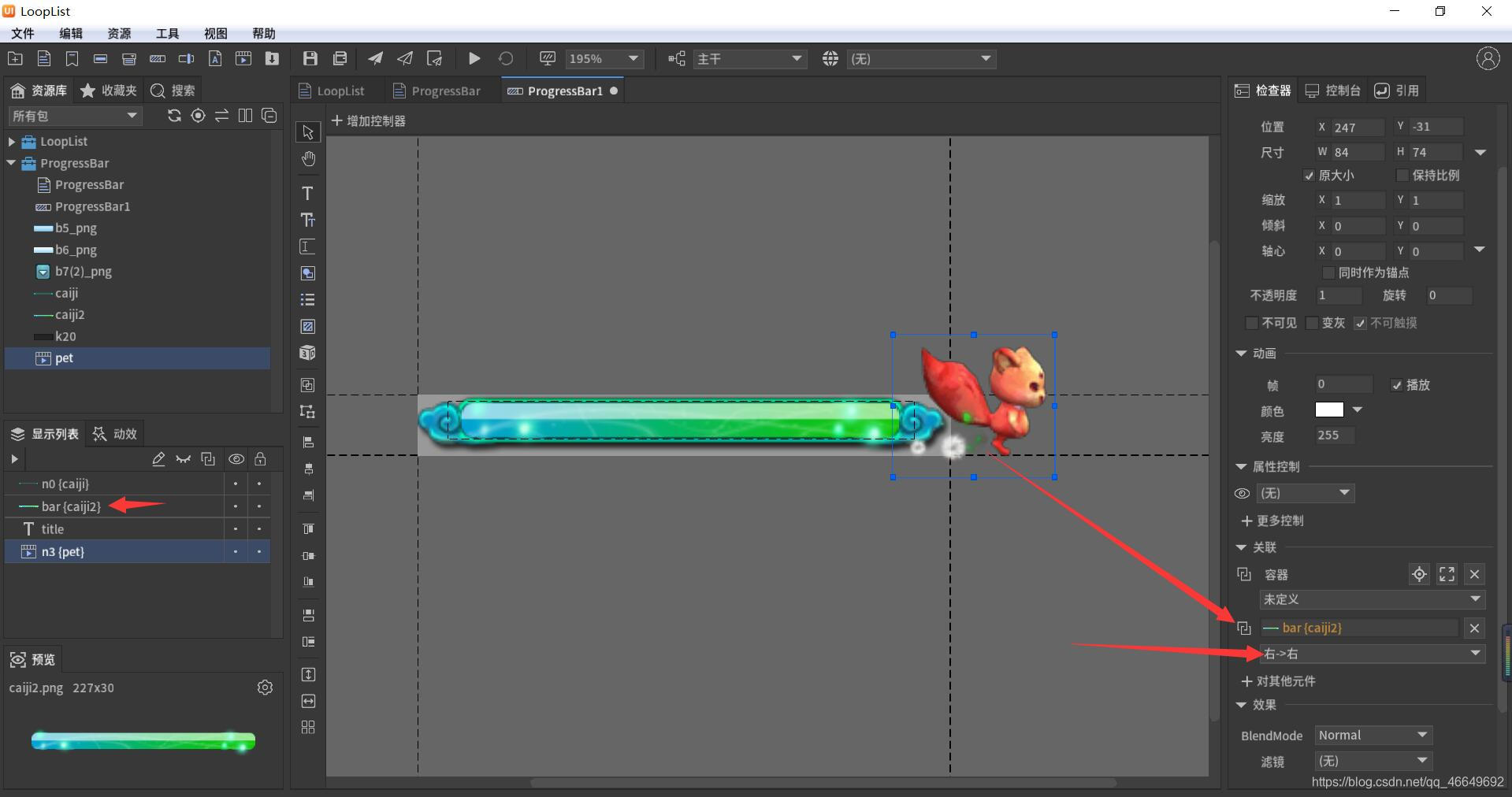Click the save icon in toolbar
Viewport: 1512px width, 797px height.
[x=310, y=59]
